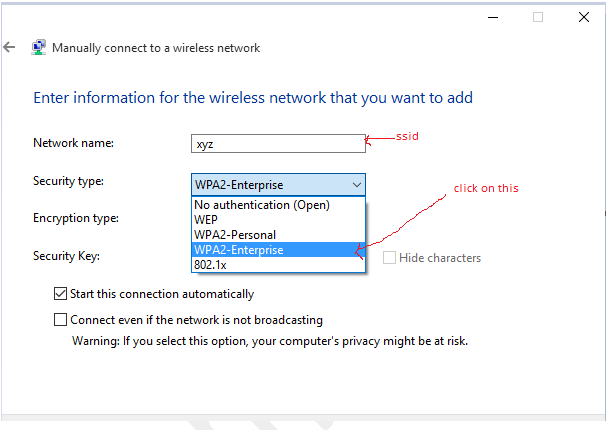Click the Hide characters label text
The height and width of the screenshot is (430, 613).
(x=440, y=258)
